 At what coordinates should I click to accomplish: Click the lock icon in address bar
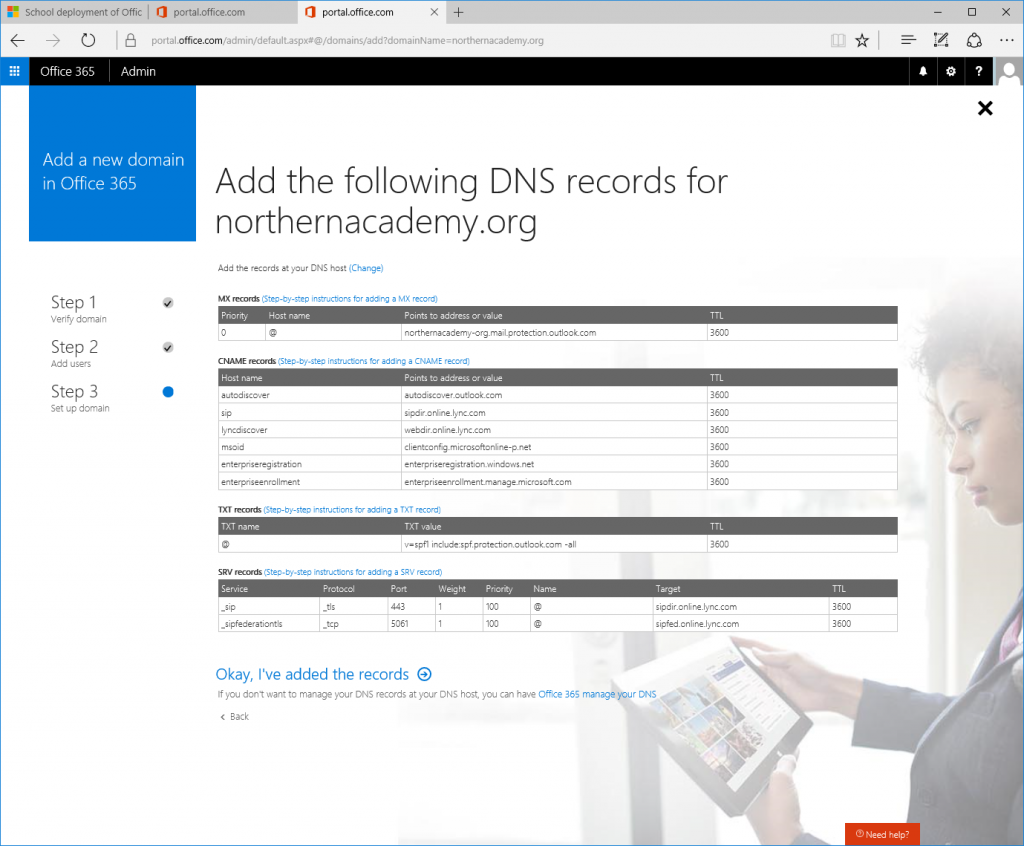(131, 41)
